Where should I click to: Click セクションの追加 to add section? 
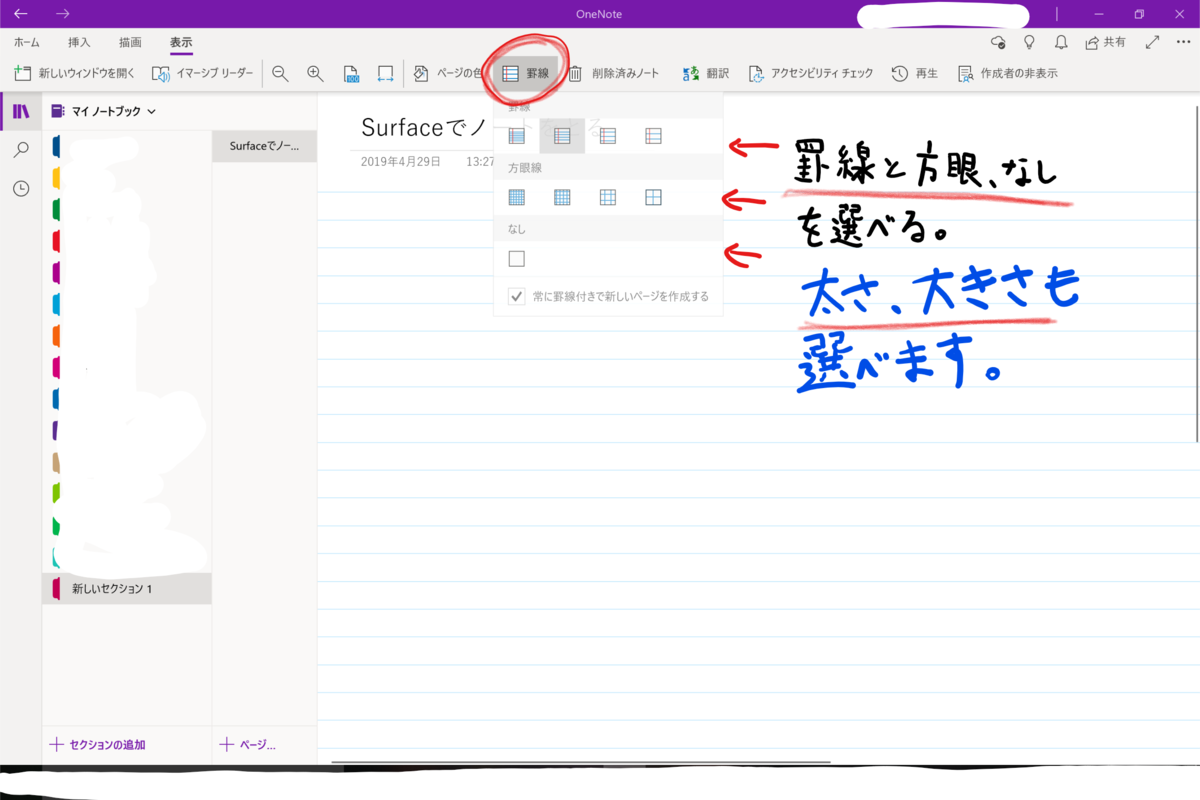coord(98,744)
